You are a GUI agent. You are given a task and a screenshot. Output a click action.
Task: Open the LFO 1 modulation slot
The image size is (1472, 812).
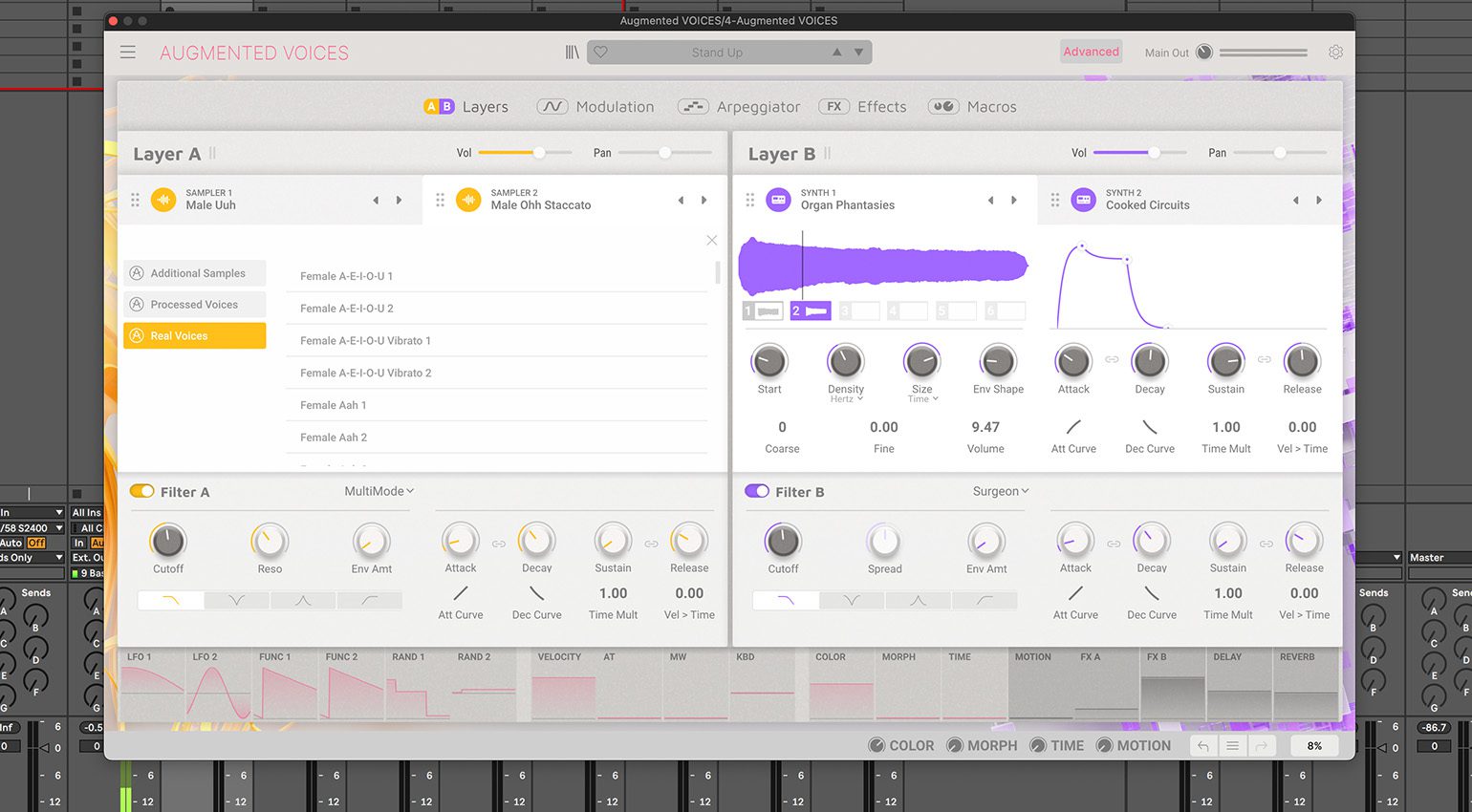[x=152, y=686]
